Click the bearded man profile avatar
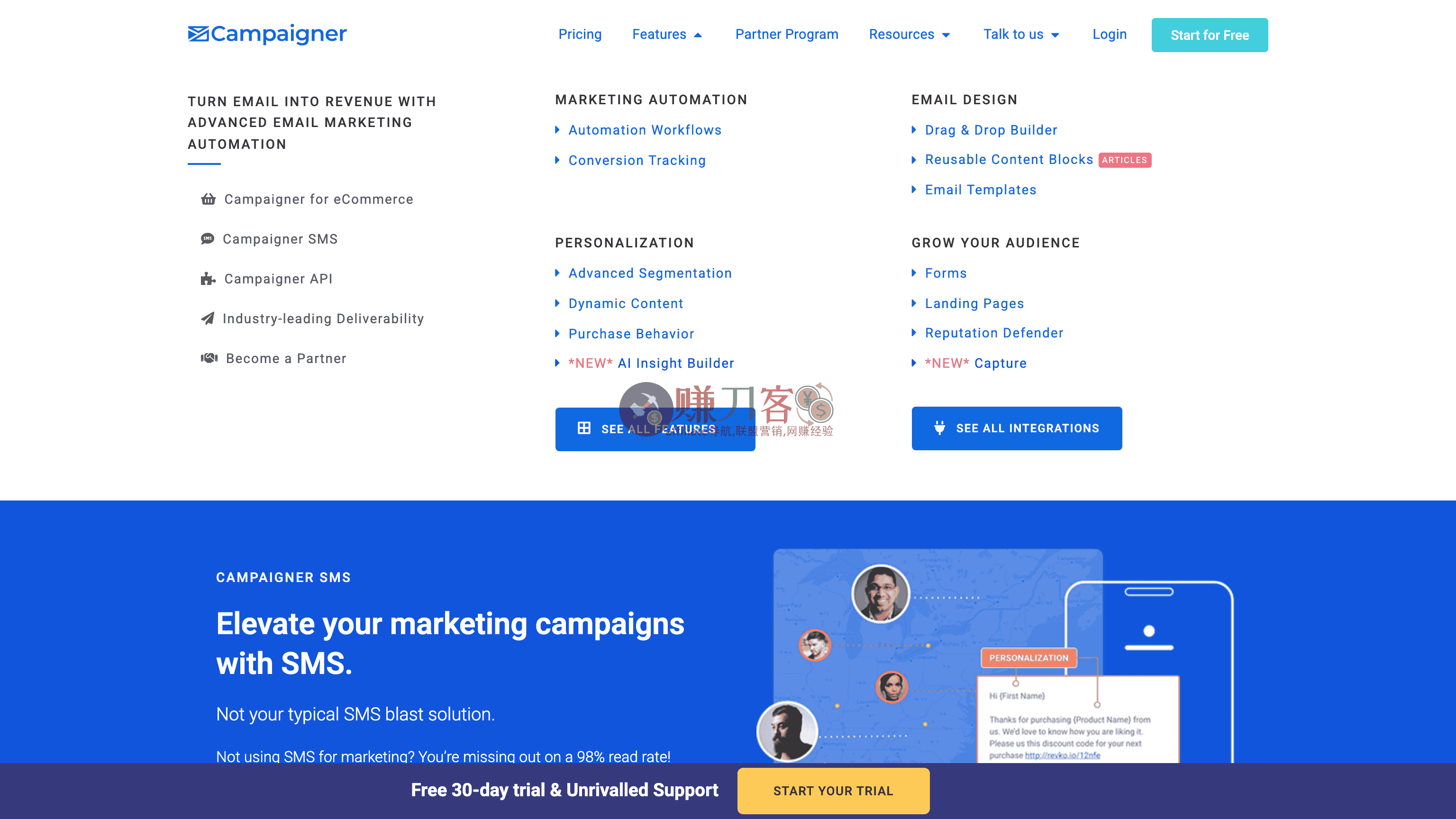This screenshot has height=819, width=1456. tap(787, 731)
